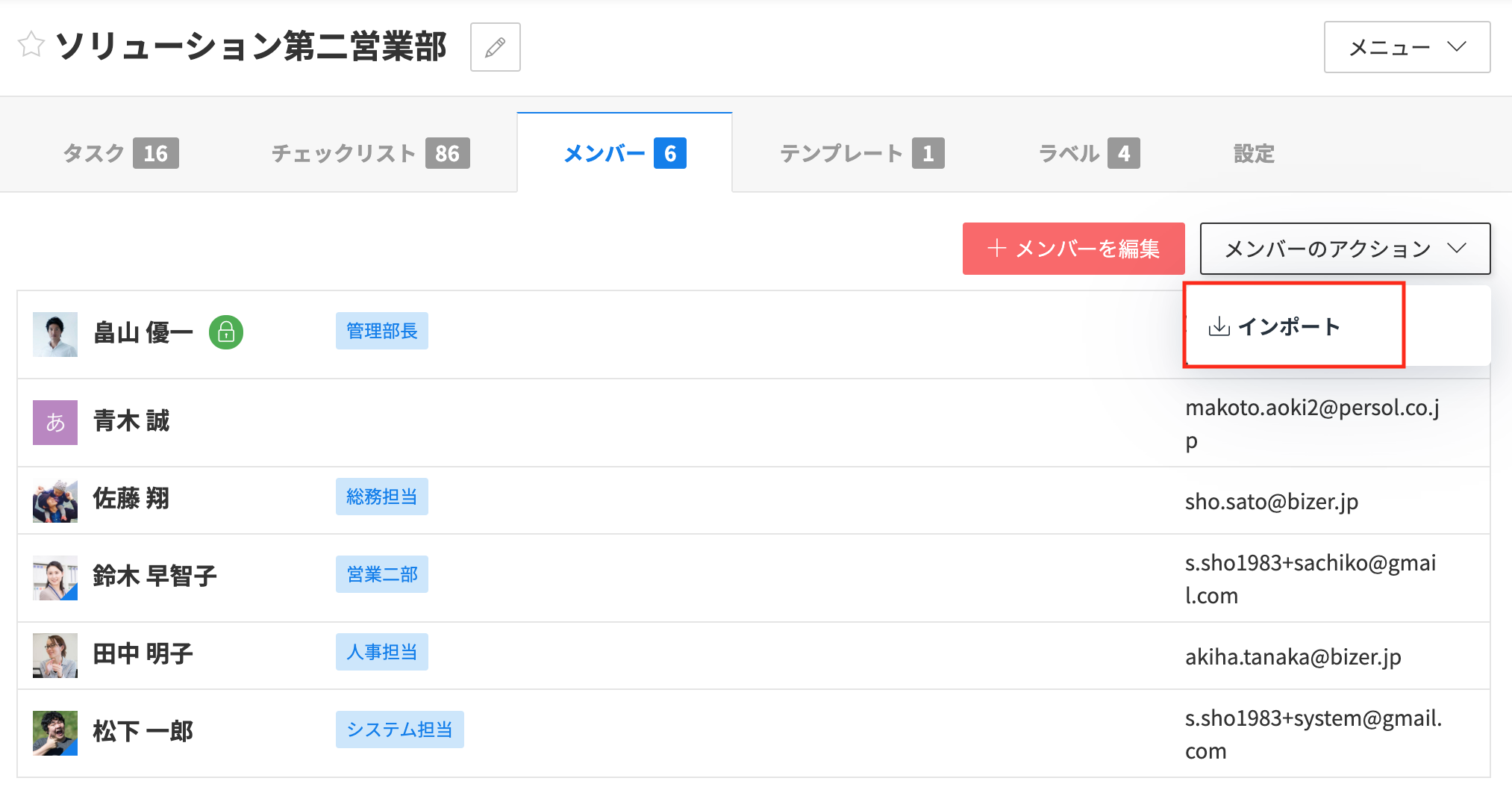
Task: Go to the テンプレート tab
Action: [862, 153]
